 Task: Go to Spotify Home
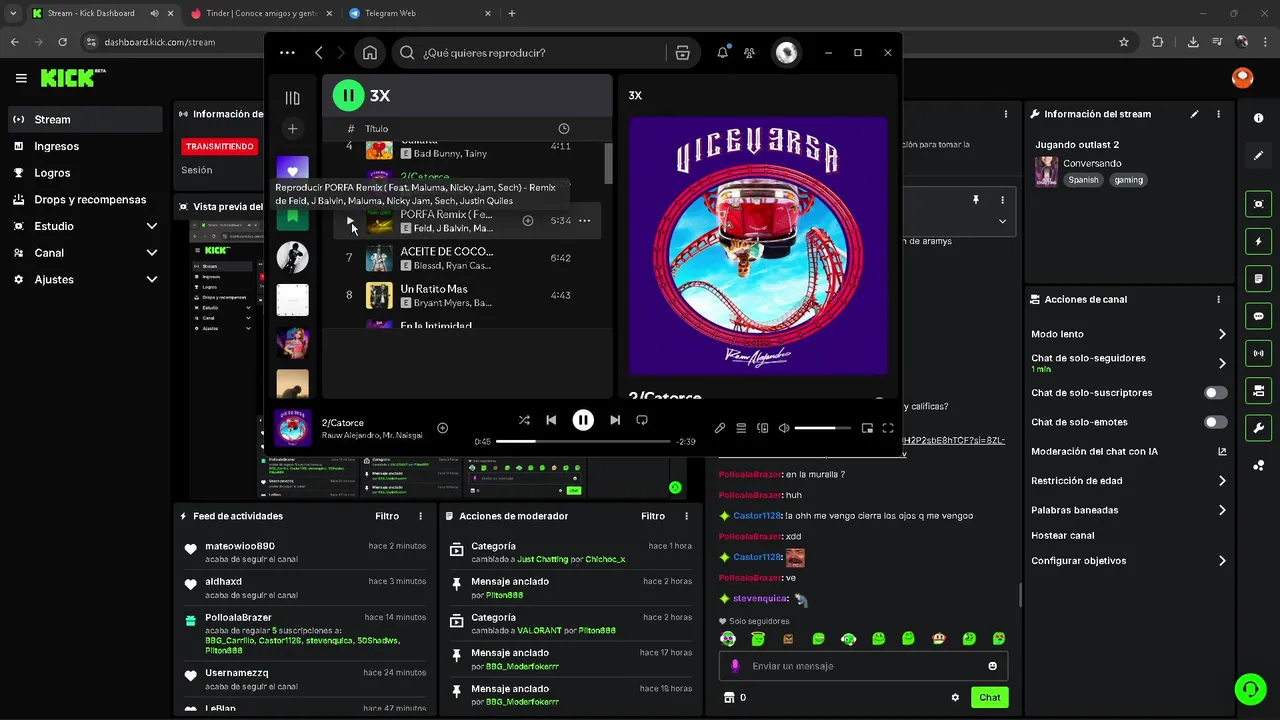coord(370,53)
